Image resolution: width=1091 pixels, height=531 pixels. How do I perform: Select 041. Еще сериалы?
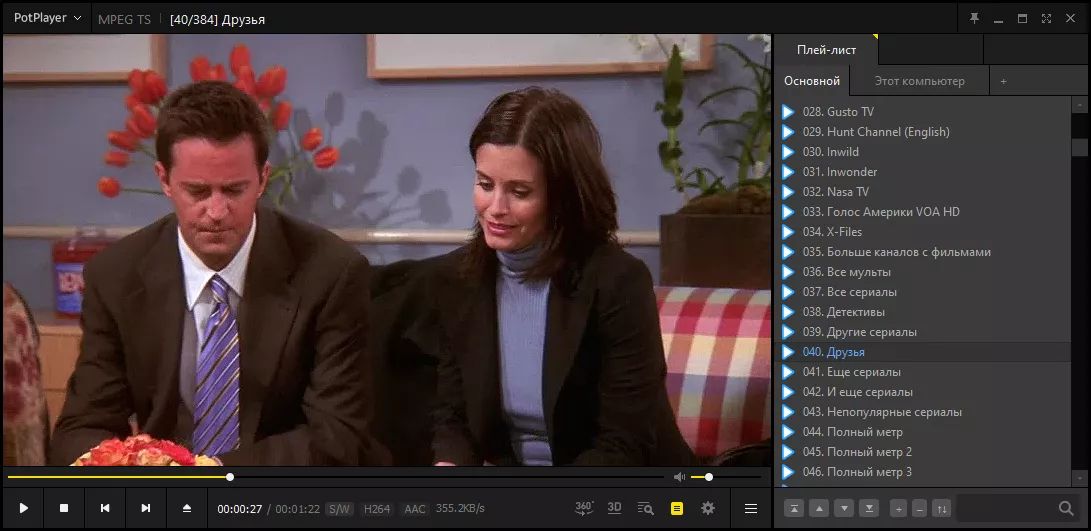coord(922,372)
